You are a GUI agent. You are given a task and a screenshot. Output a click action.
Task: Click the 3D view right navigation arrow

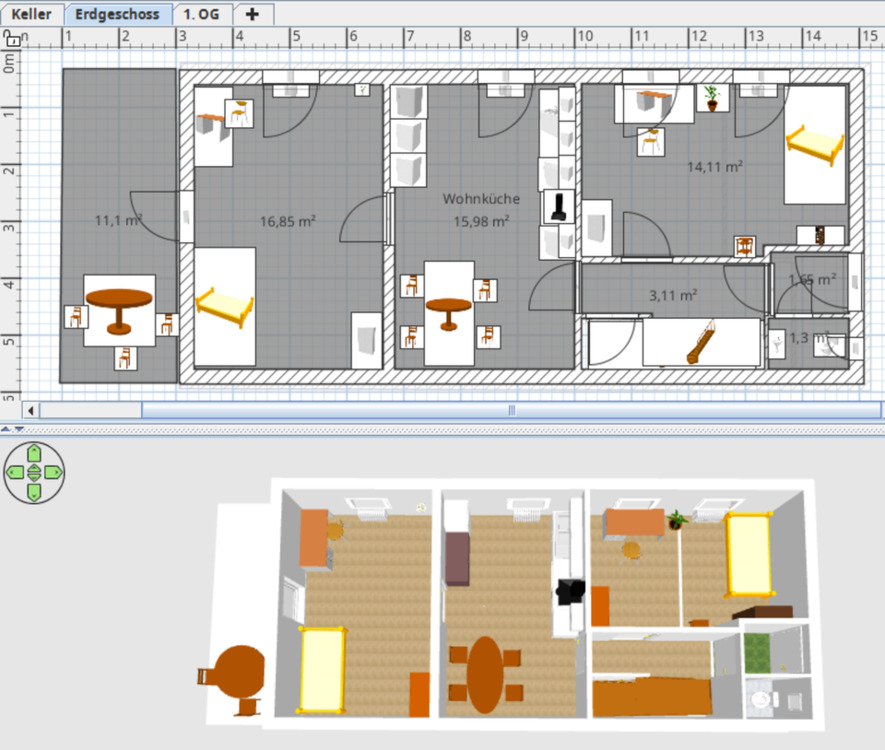tap(52, 471)
